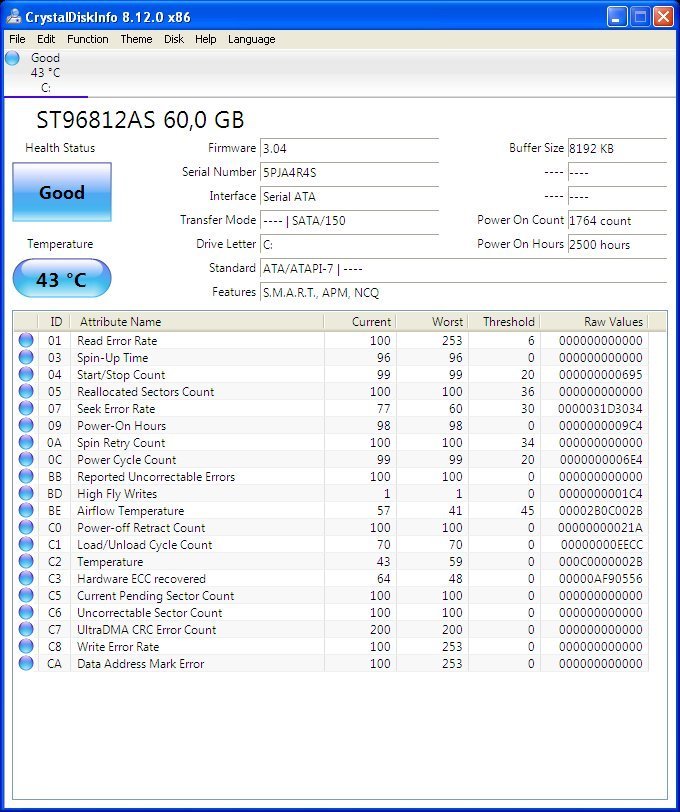Open the Help menu
The image size is (680, 812).
click(205, 39)
